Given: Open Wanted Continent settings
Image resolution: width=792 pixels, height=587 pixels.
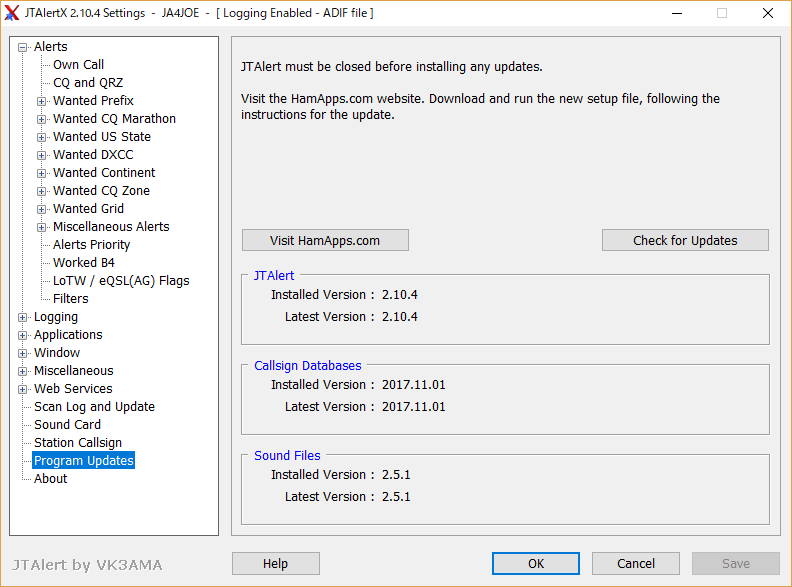Looking at the screenshot, I should coord(104,173).
